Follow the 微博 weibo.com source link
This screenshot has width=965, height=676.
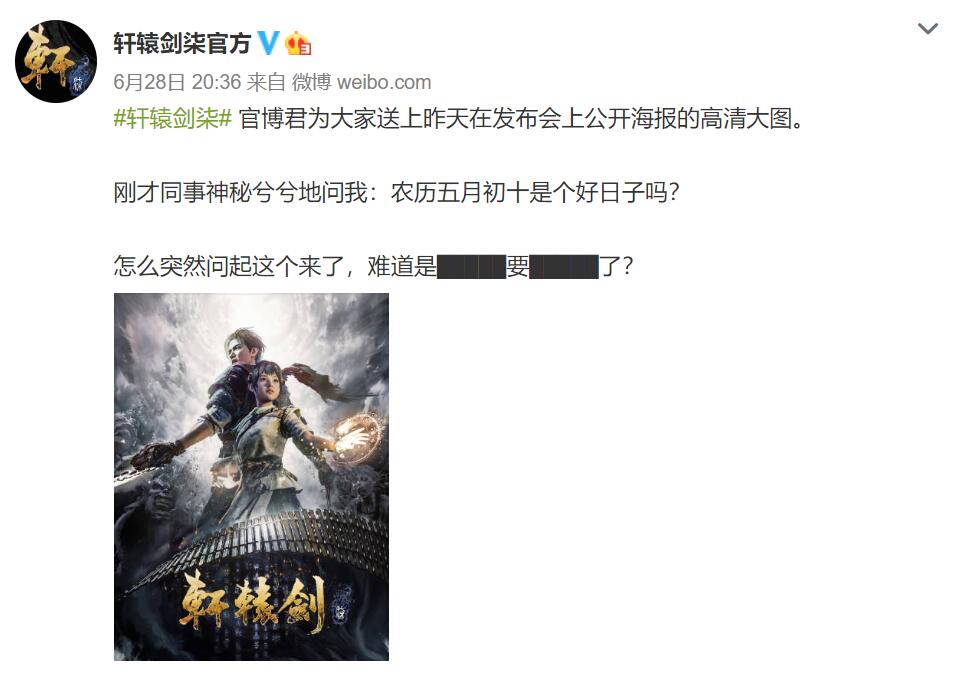361,82
